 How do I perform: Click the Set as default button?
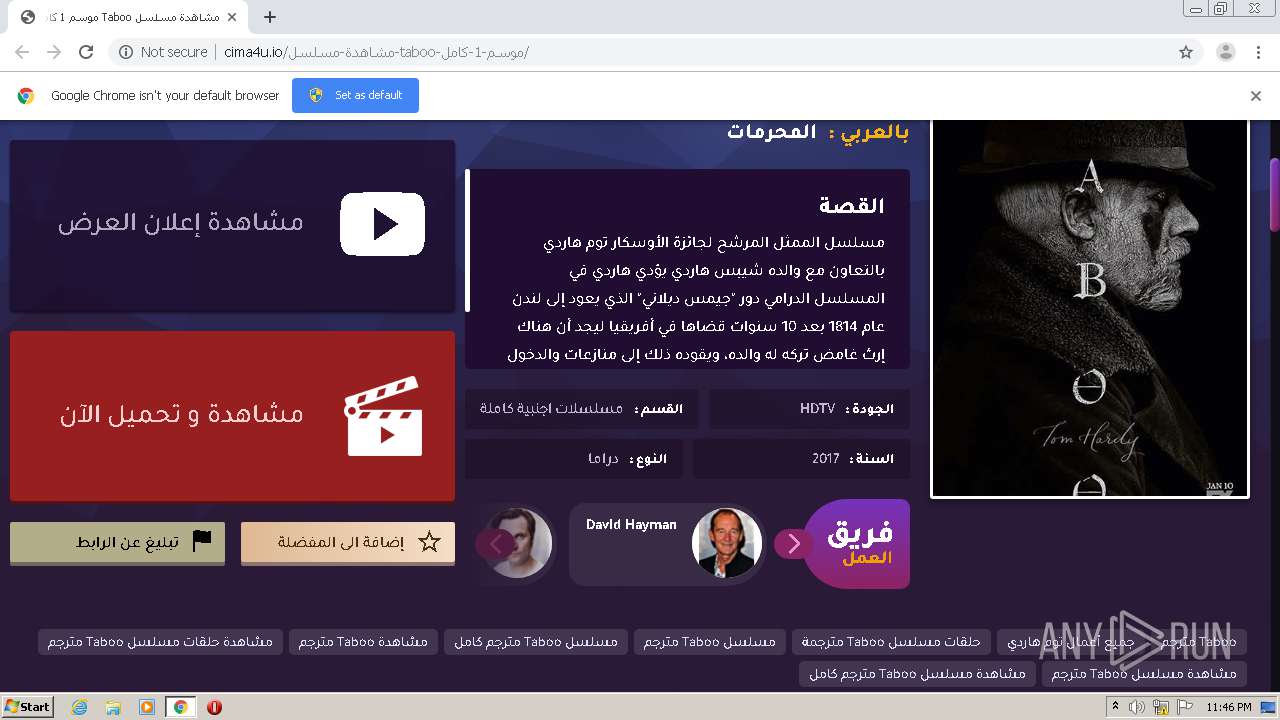[x=355, y=95]
